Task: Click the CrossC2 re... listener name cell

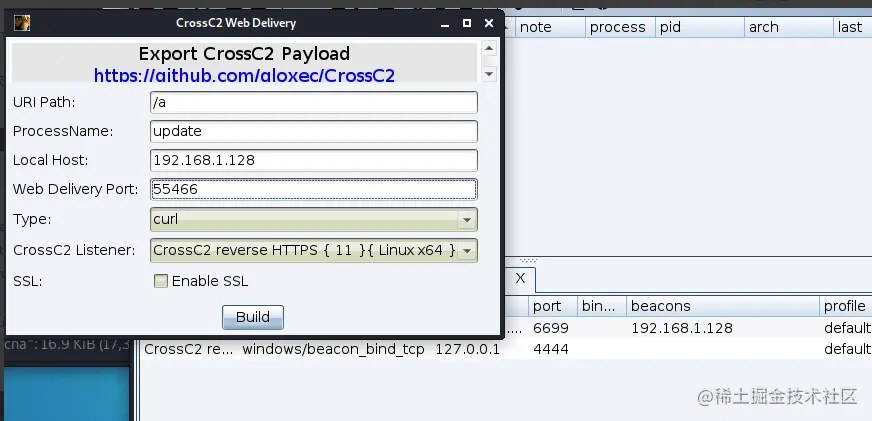Action: coord(189,349)
